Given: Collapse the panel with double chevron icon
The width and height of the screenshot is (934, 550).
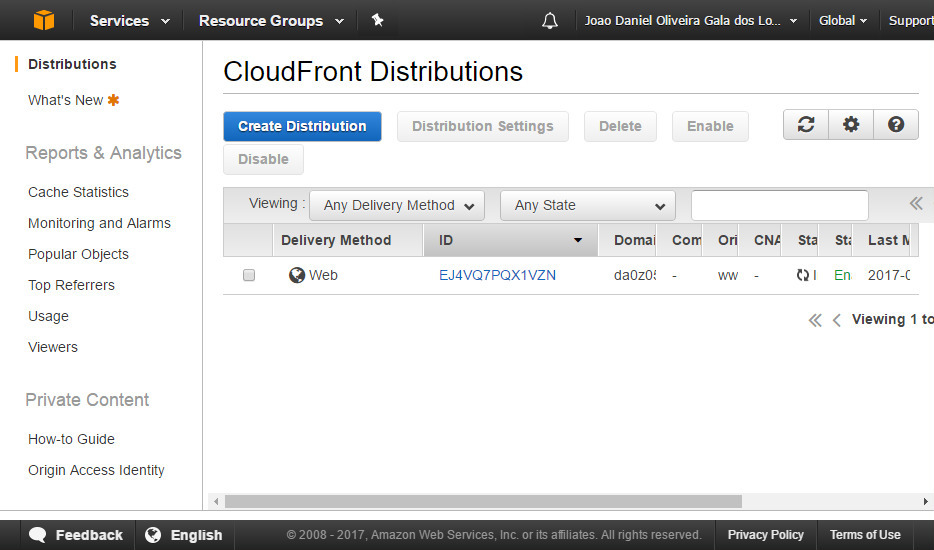Looking at the screenshot, I should click(916, 204).
